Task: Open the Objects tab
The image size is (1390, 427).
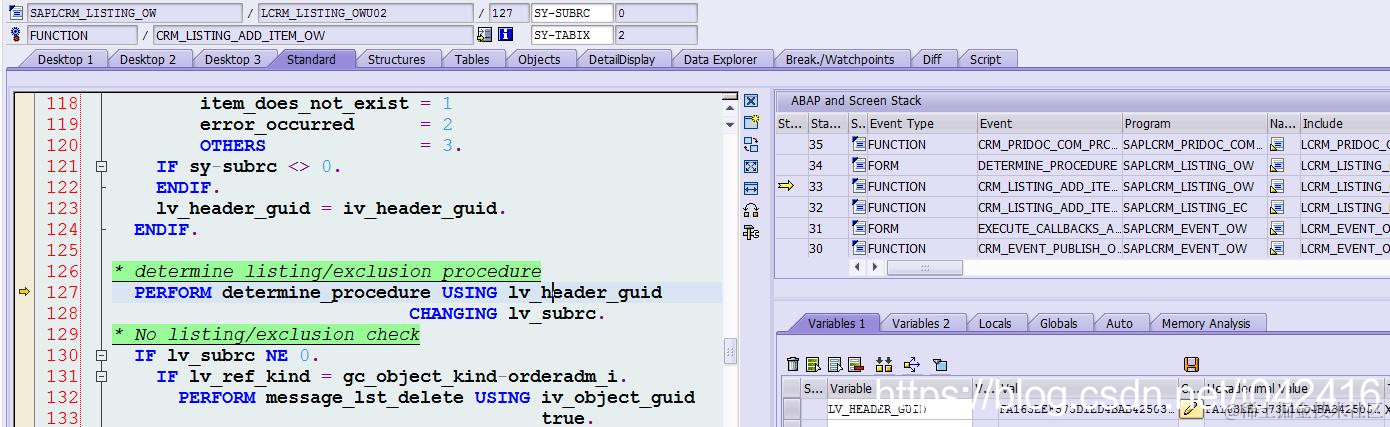Action: pos(539,59)
